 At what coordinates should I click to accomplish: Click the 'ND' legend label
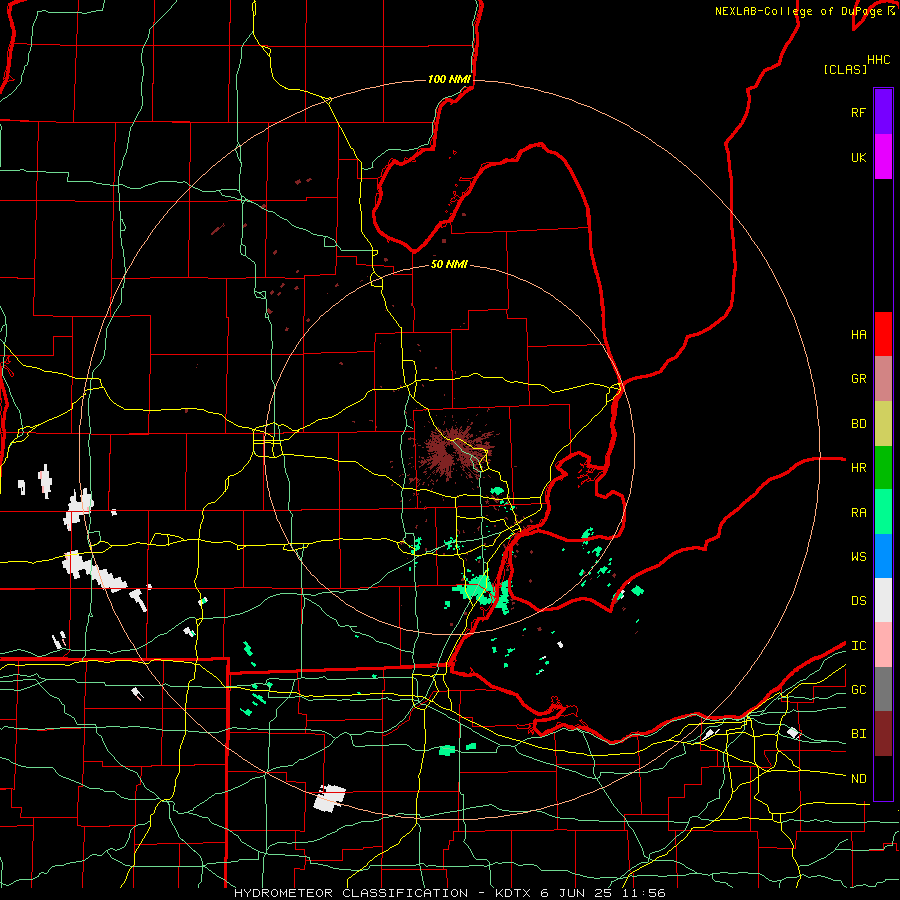tap(858, 778)
